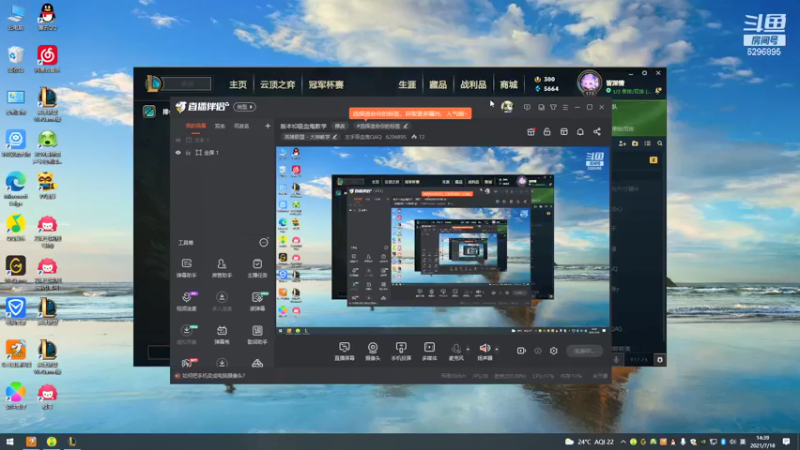The width and height of the screenshot is (800, 450).
Task: Toggle the preview eye icon in bottom bar
Action: [538, 351]
